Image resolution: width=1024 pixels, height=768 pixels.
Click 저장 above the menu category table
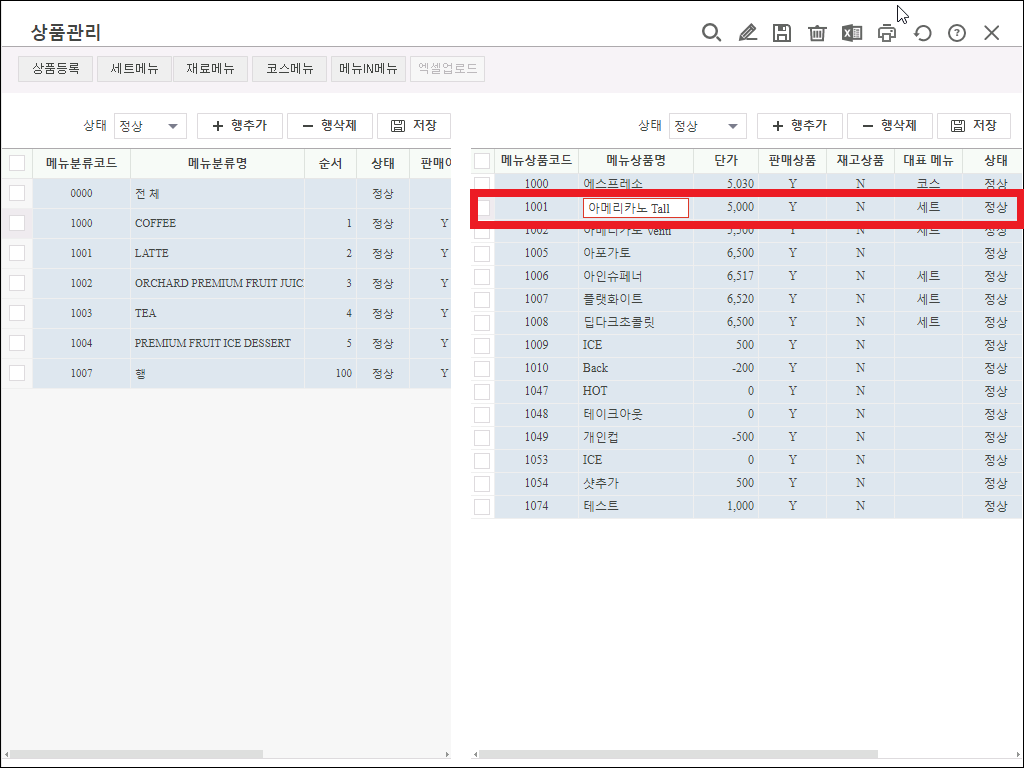(414, 126)
